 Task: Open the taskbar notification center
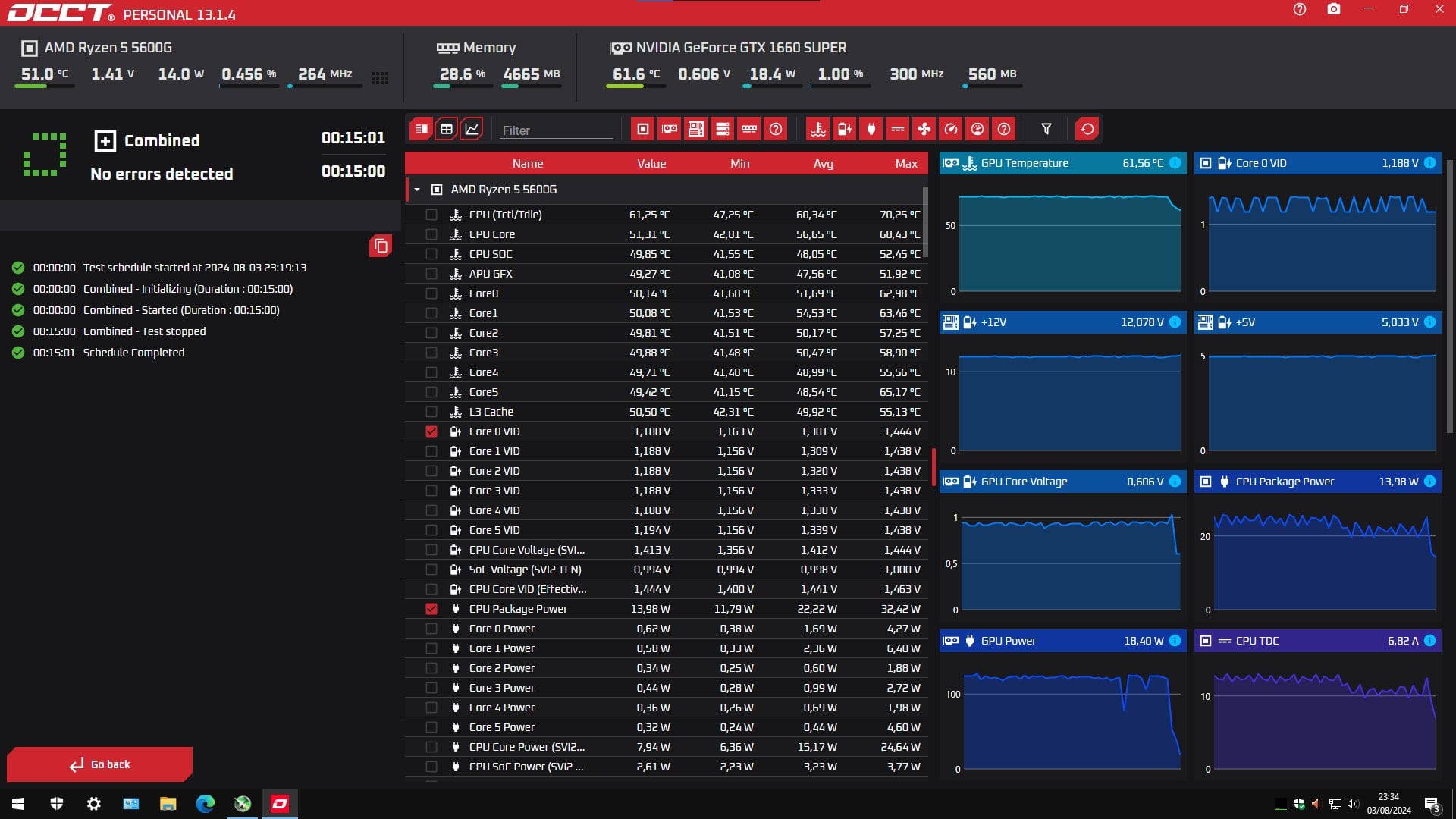pyautogui.click(x=1432, y=804)
